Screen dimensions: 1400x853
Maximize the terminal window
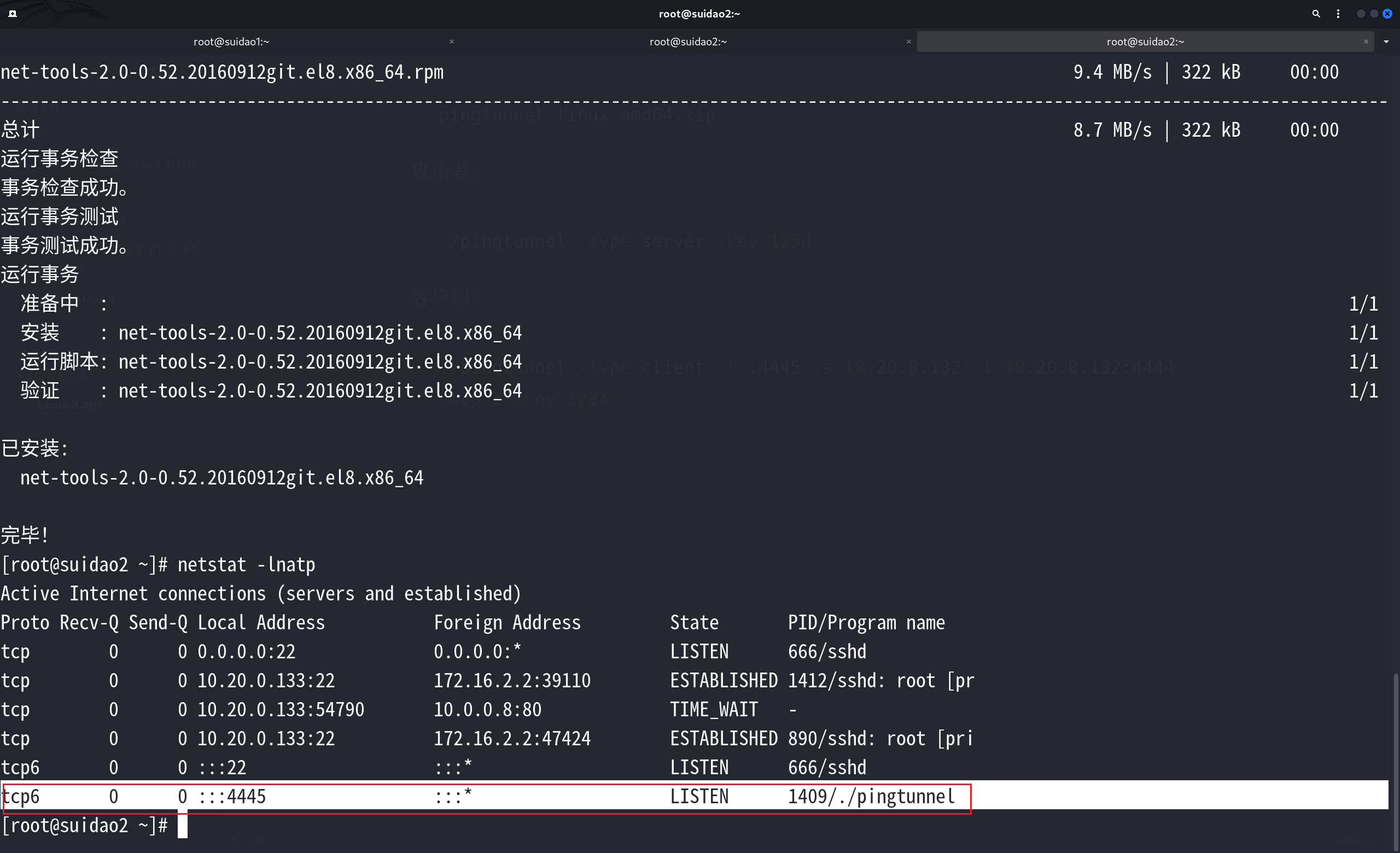1374,14
